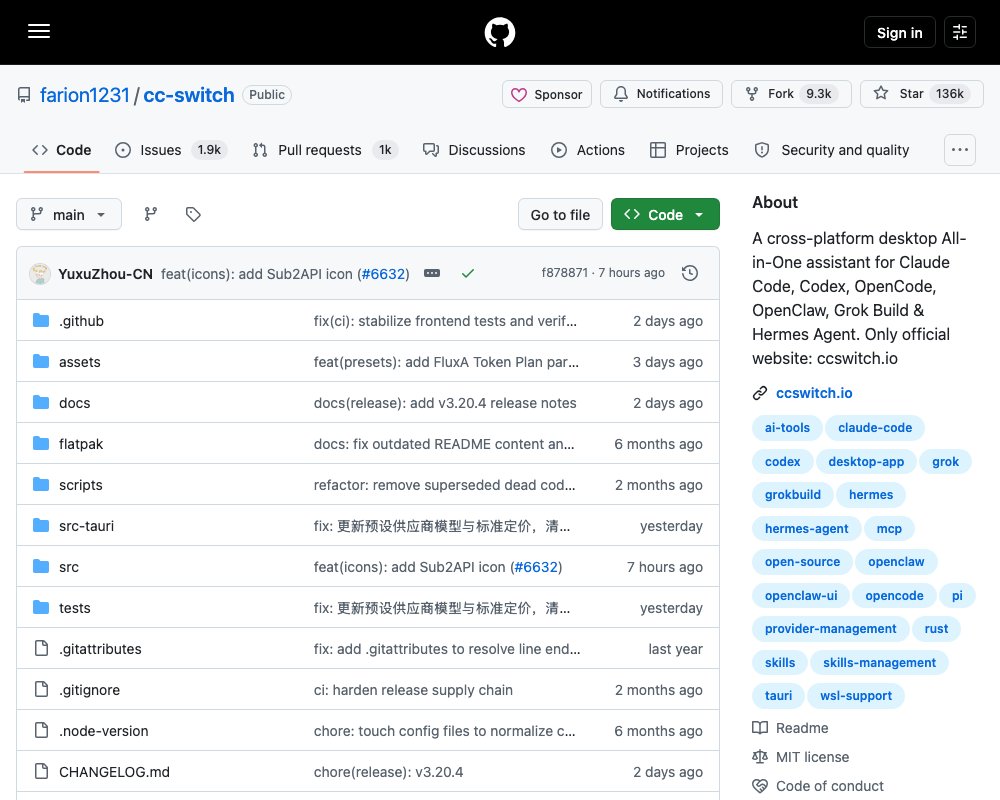Click 'docs(release): add v3.20.4 release notes' commit
The height and width of the screenshot is (800, 1000).
[x=445, y=403]
